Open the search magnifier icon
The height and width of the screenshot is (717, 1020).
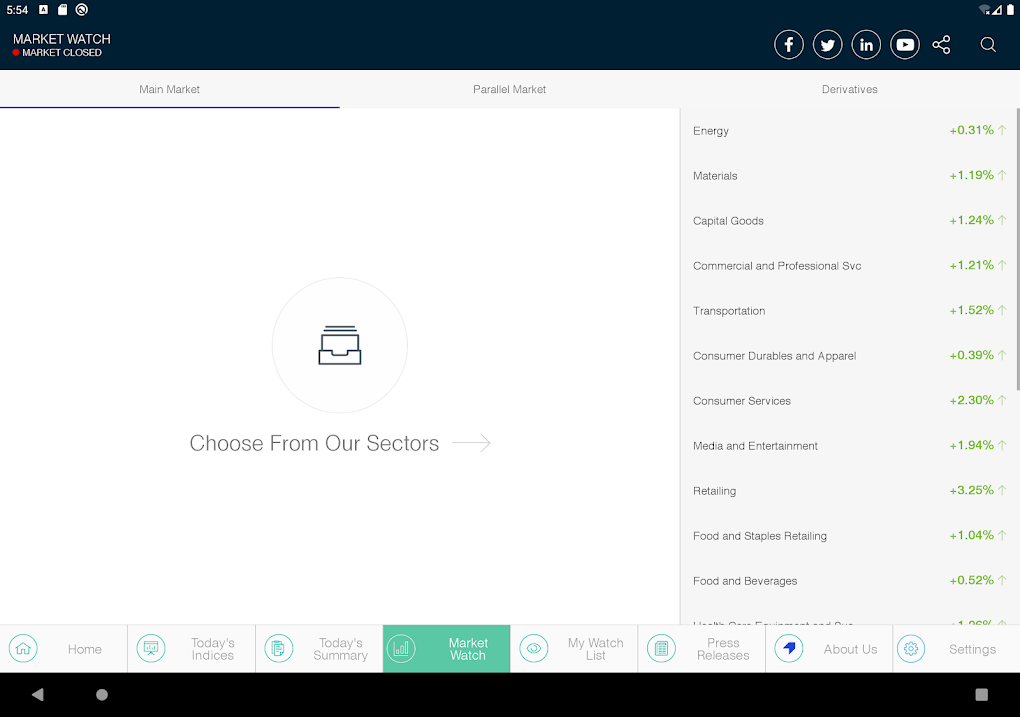coord(987,44)
